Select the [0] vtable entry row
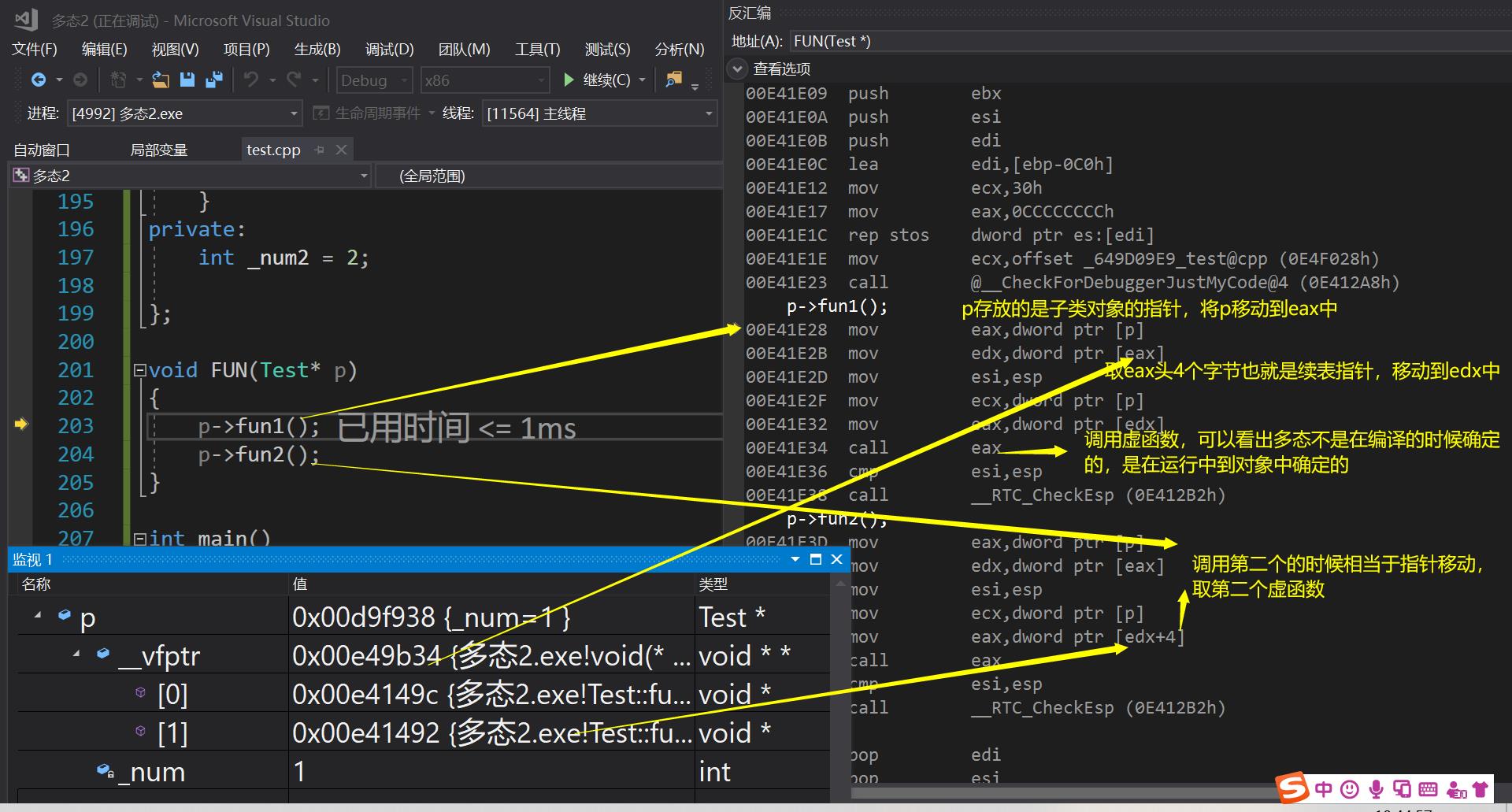 tap(423, 694)
